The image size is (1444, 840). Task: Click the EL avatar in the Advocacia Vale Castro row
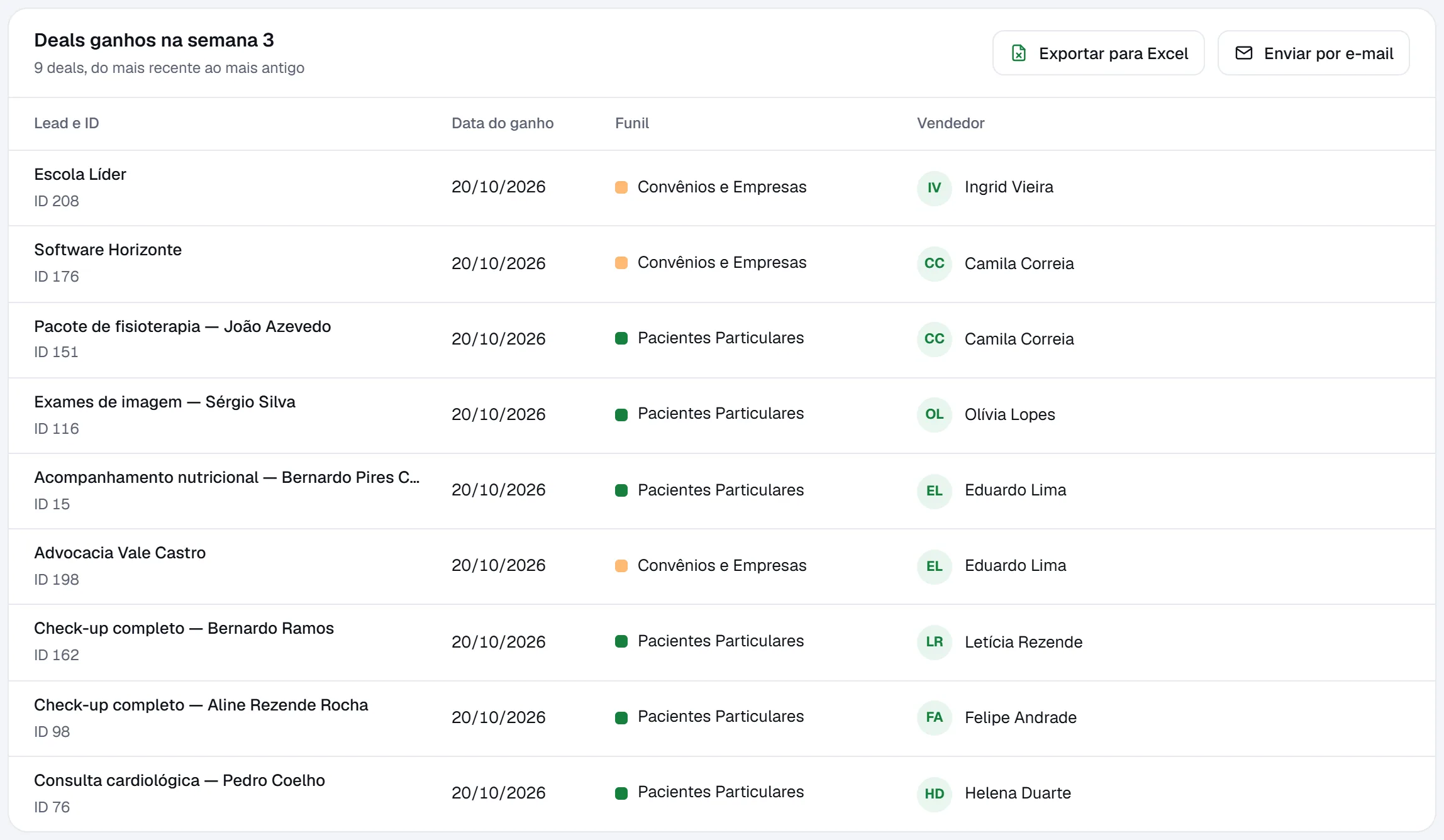tap(935, 566)
